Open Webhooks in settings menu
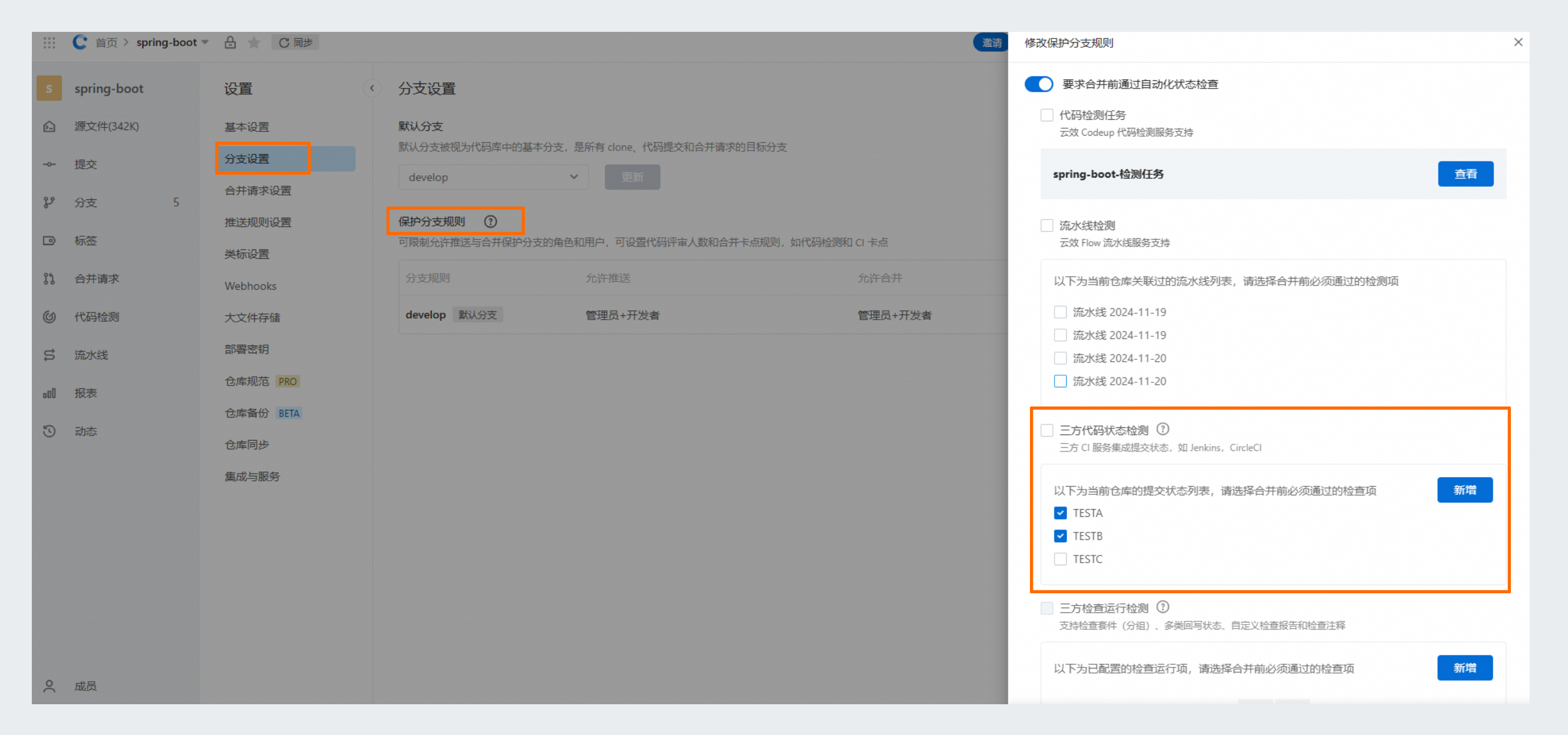 pyautogui.click(x=250, y=286)
